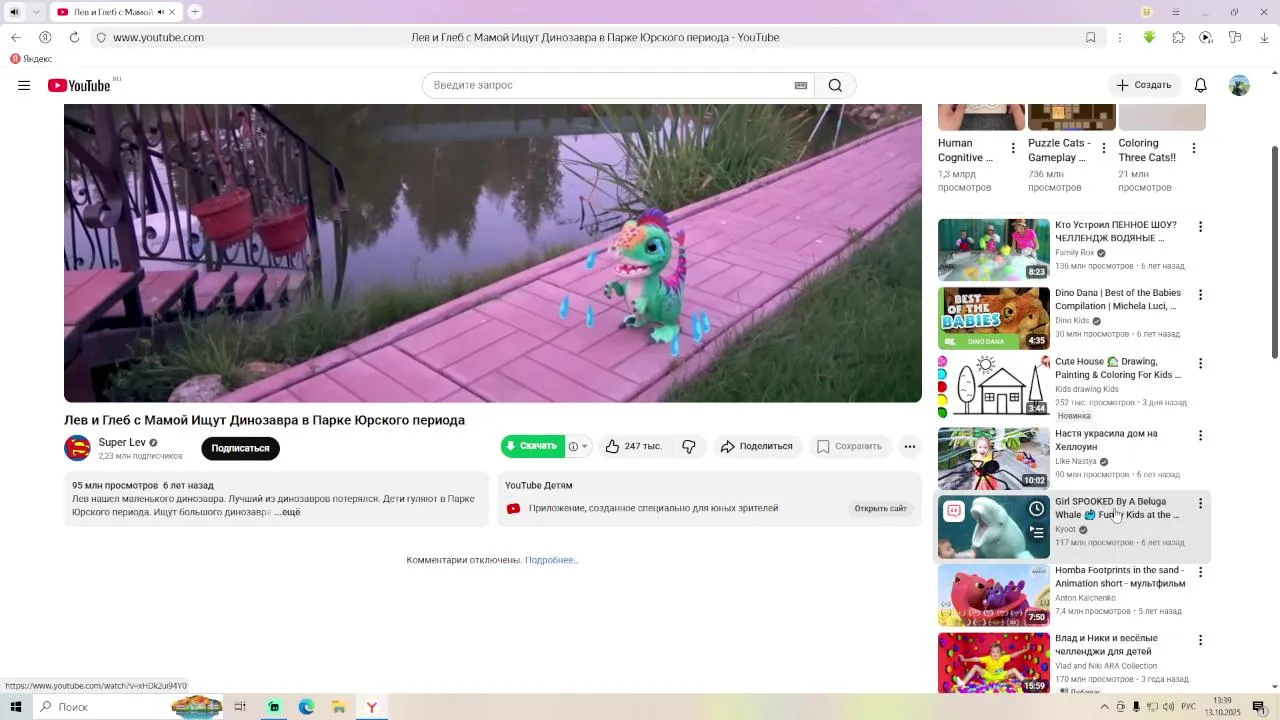
Task: Open the YouTube hamburger guide menu
Action: (24, 85)
